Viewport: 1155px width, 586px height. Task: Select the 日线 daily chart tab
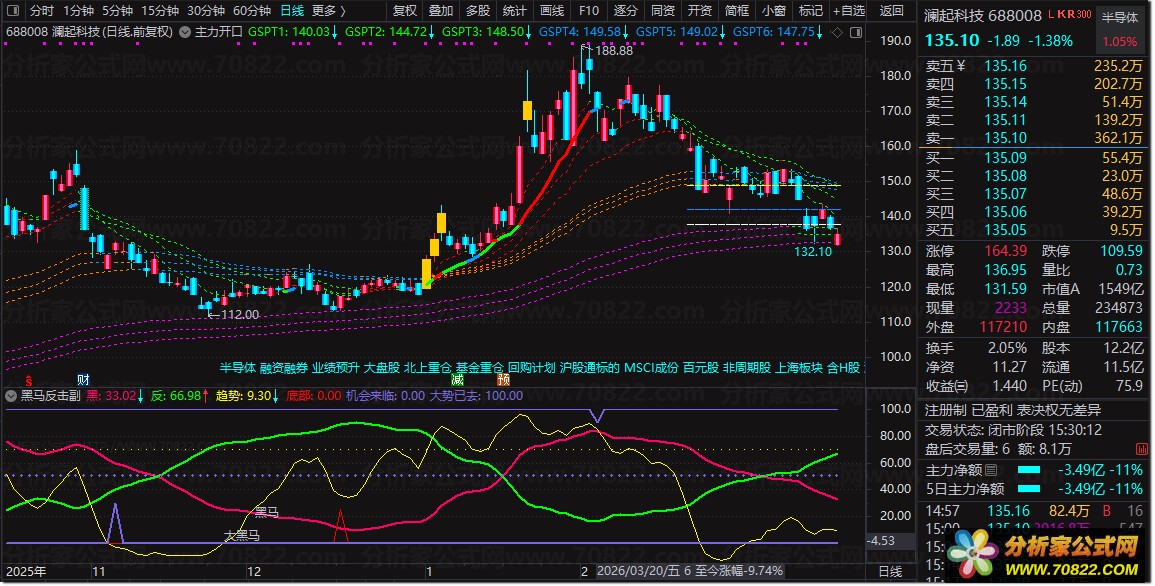(x=292, y=11)
